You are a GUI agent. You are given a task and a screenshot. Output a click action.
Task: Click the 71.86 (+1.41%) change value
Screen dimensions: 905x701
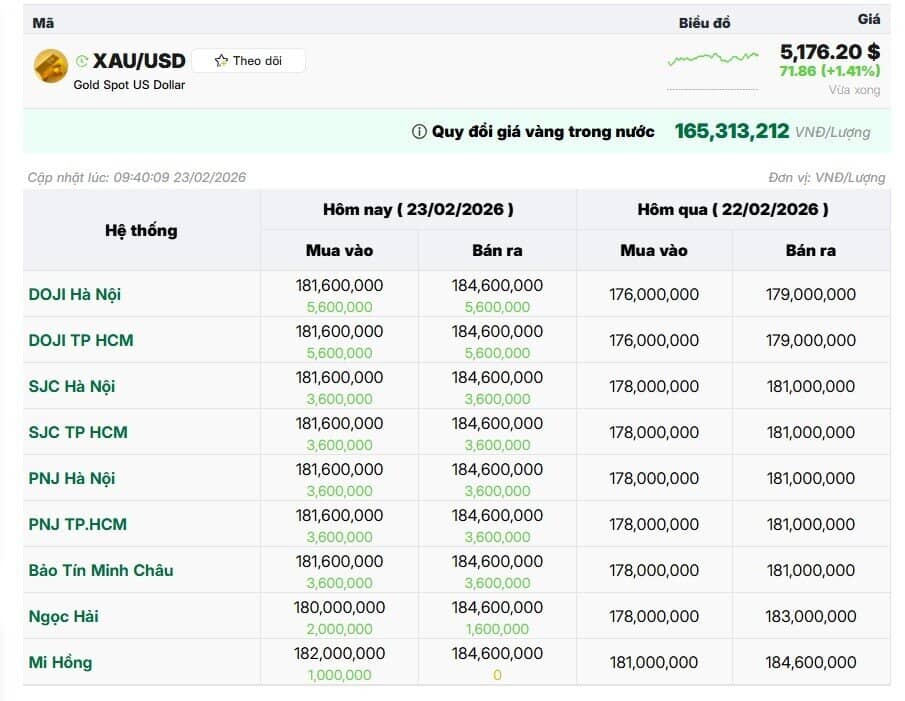(830, 71)
